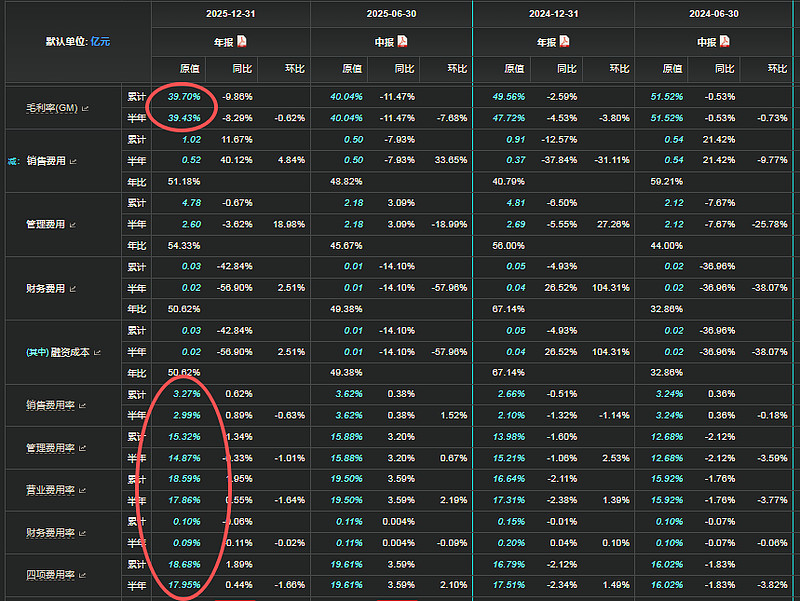
Task: Open the PDF for the 2025-06-30 interim report
Action: click(x=402, y=41)
